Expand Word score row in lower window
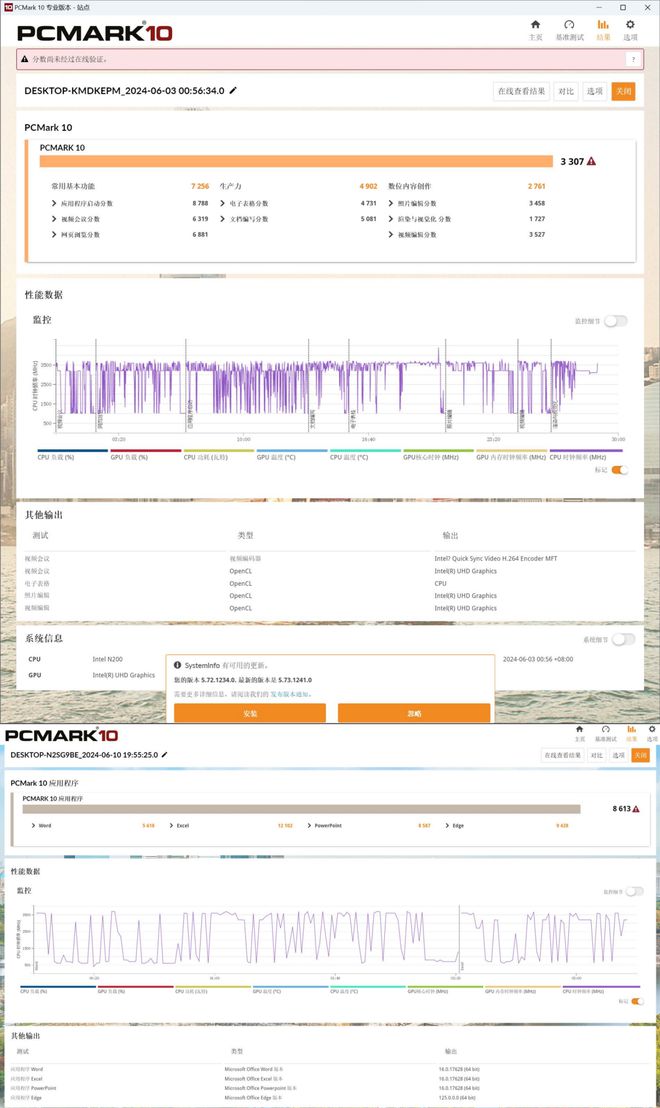The height and width of the screenshot is (1108, 660). [x=33, y=825]
